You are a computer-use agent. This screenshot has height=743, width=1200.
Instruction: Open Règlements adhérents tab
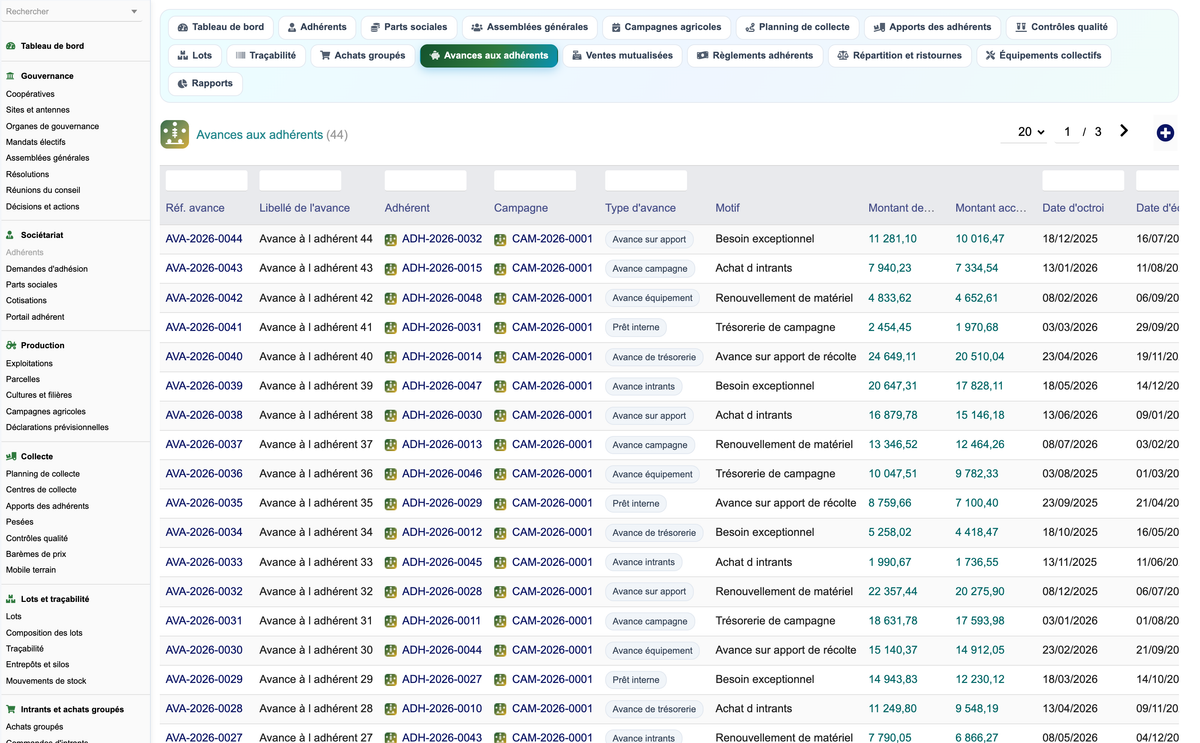click(x=755, y=55)
